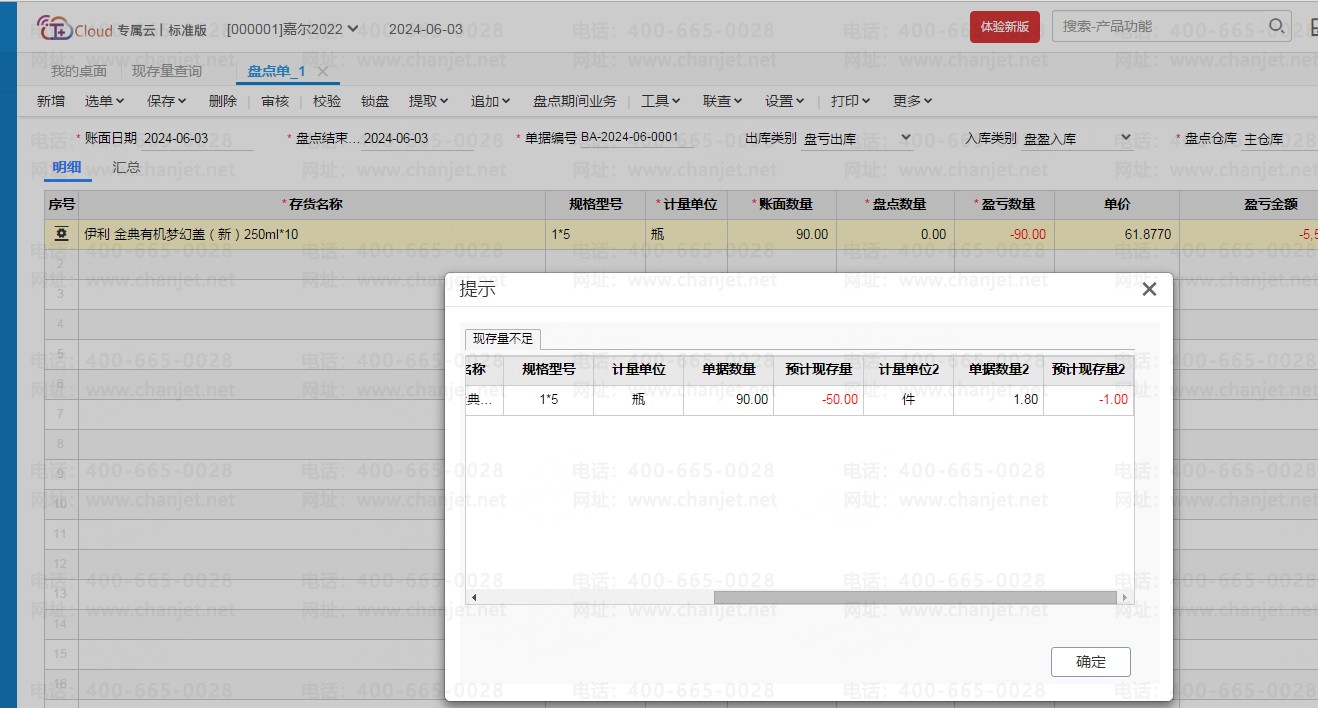Click the 账面日期 date field
This screenshot has height=708, width=1318.
tap(198, 139)
